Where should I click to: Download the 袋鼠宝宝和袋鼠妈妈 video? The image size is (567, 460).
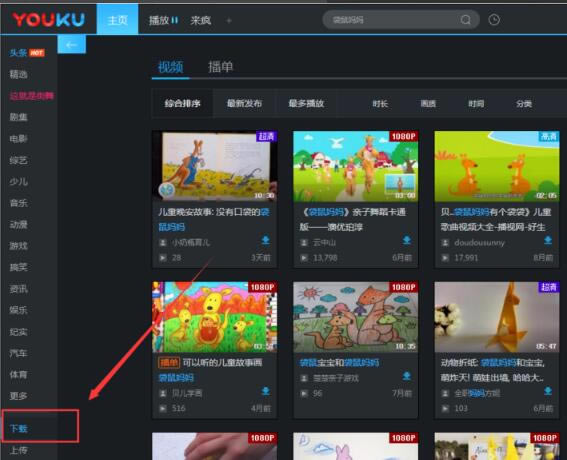407,376
